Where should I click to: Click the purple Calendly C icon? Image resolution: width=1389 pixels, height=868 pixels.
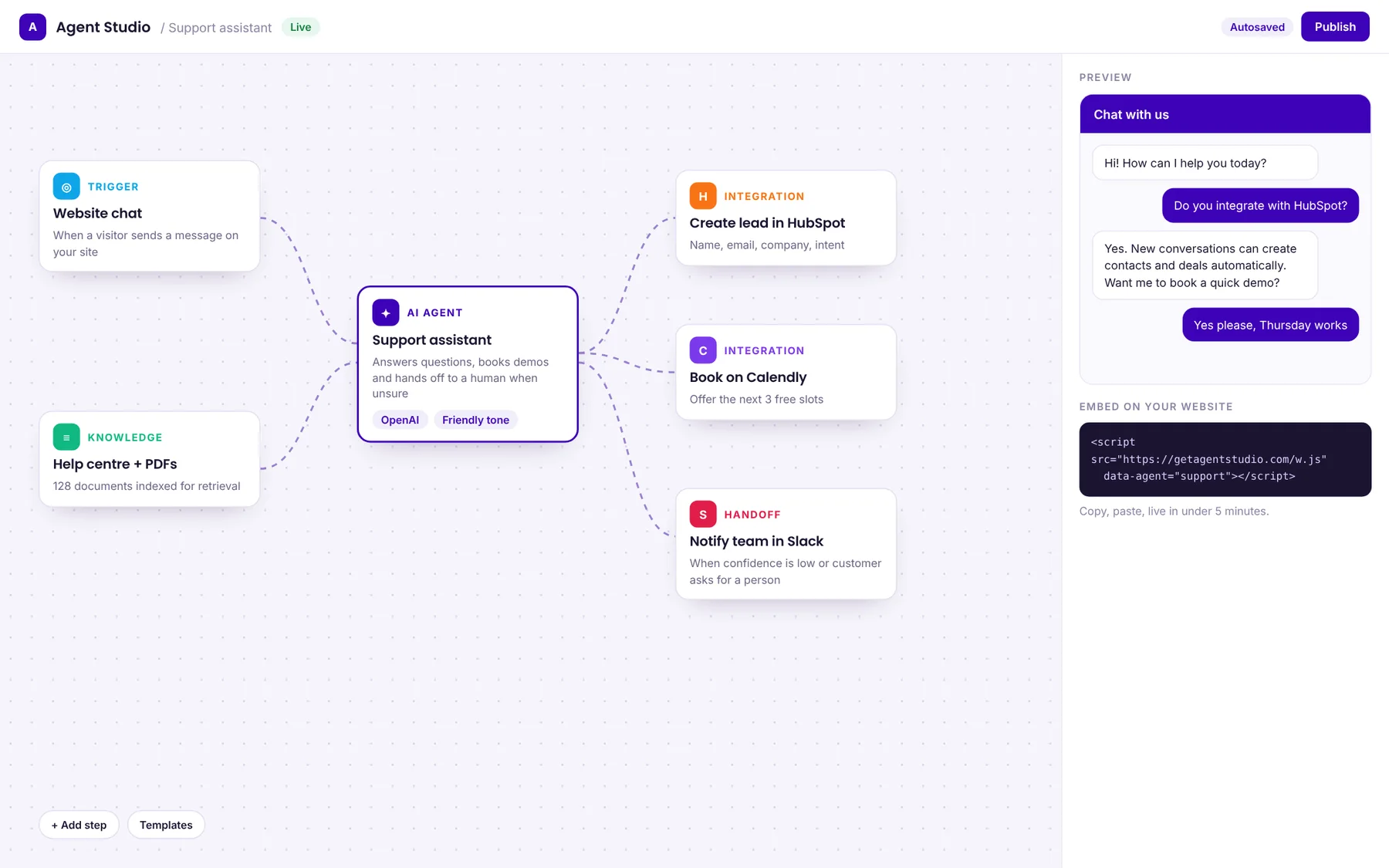point(703,350)
